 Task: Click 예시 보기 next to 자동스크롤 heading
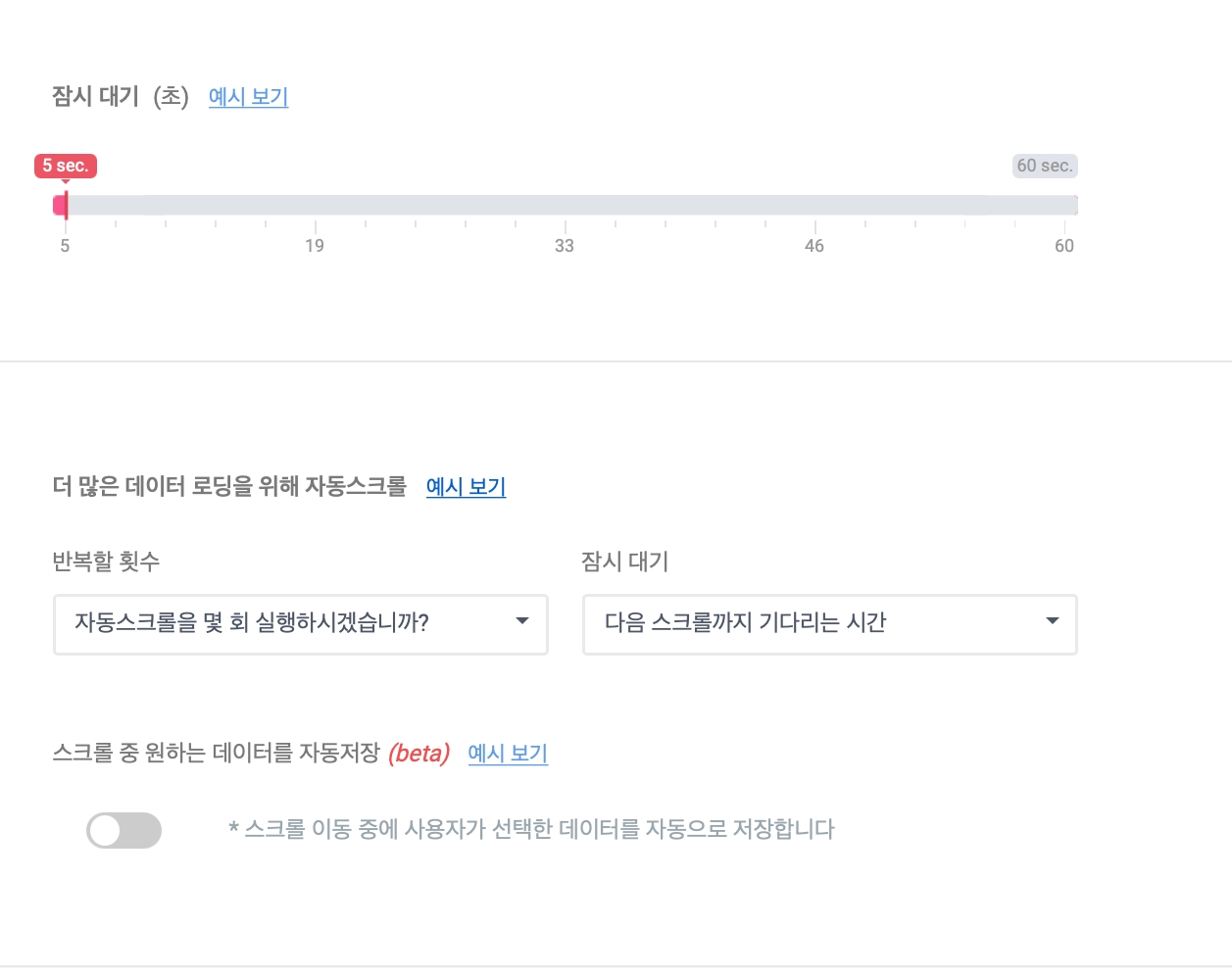466,487
